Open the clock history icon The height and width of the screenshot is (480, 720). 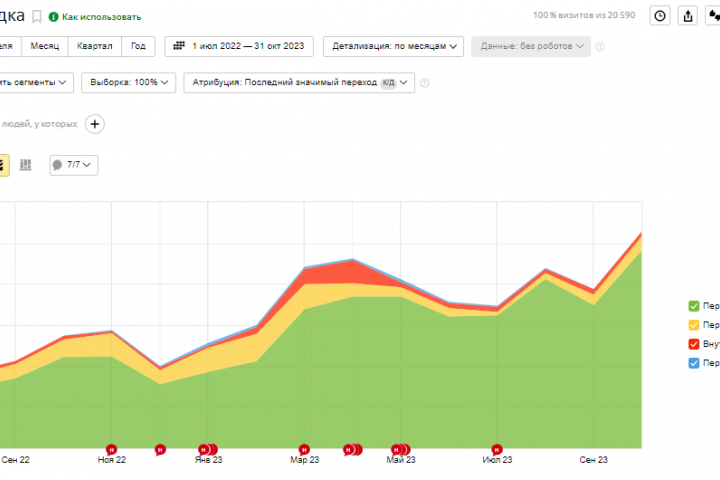tap(660, 16)
